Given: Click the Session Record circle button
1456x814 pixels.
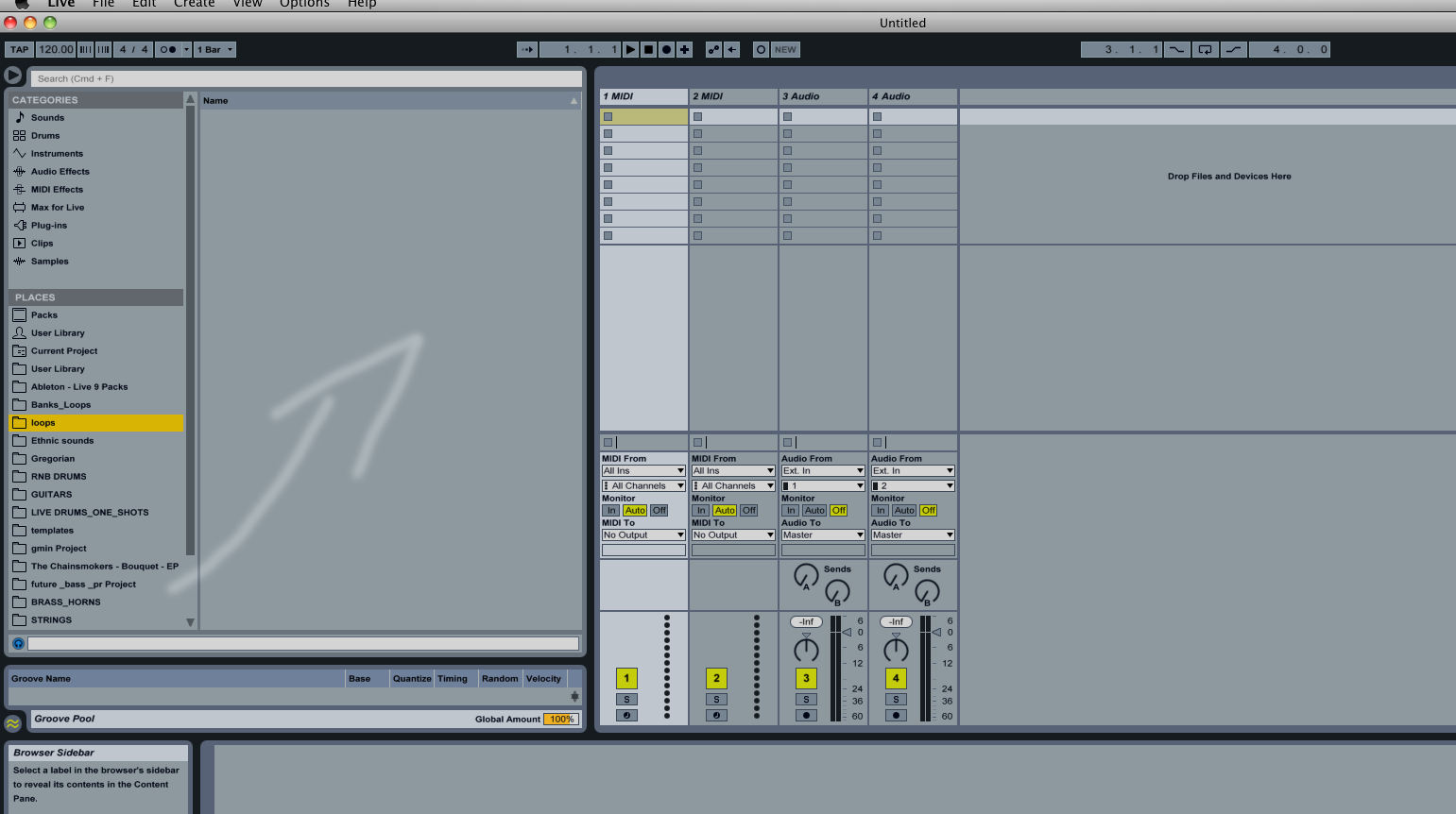Looking at the screenshot, I should tap(761, 49).
